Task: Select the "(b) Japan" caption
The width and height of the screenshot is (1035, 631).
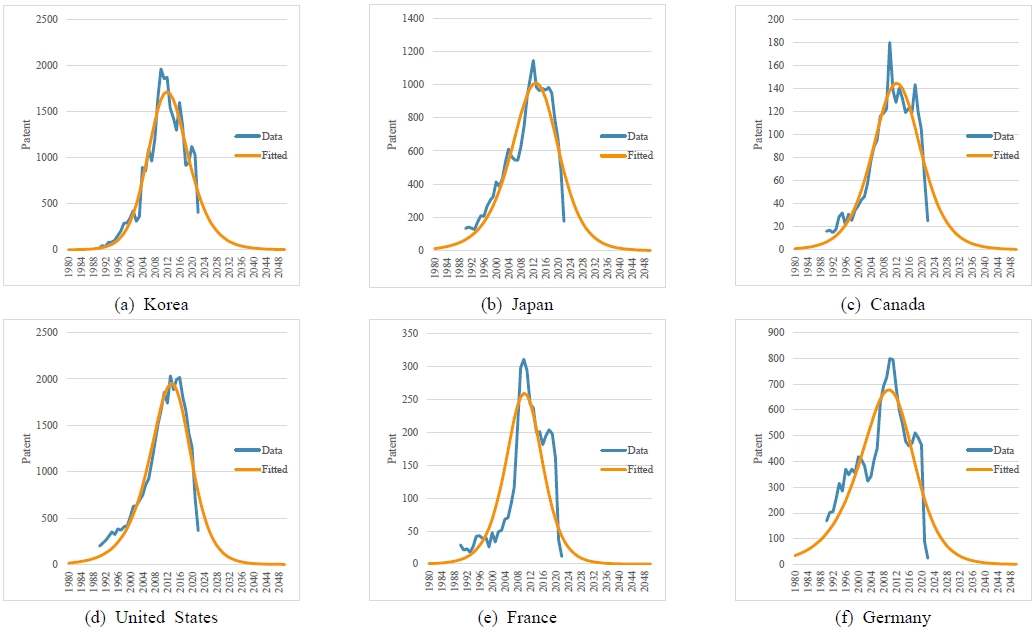Action: point(517,304)
